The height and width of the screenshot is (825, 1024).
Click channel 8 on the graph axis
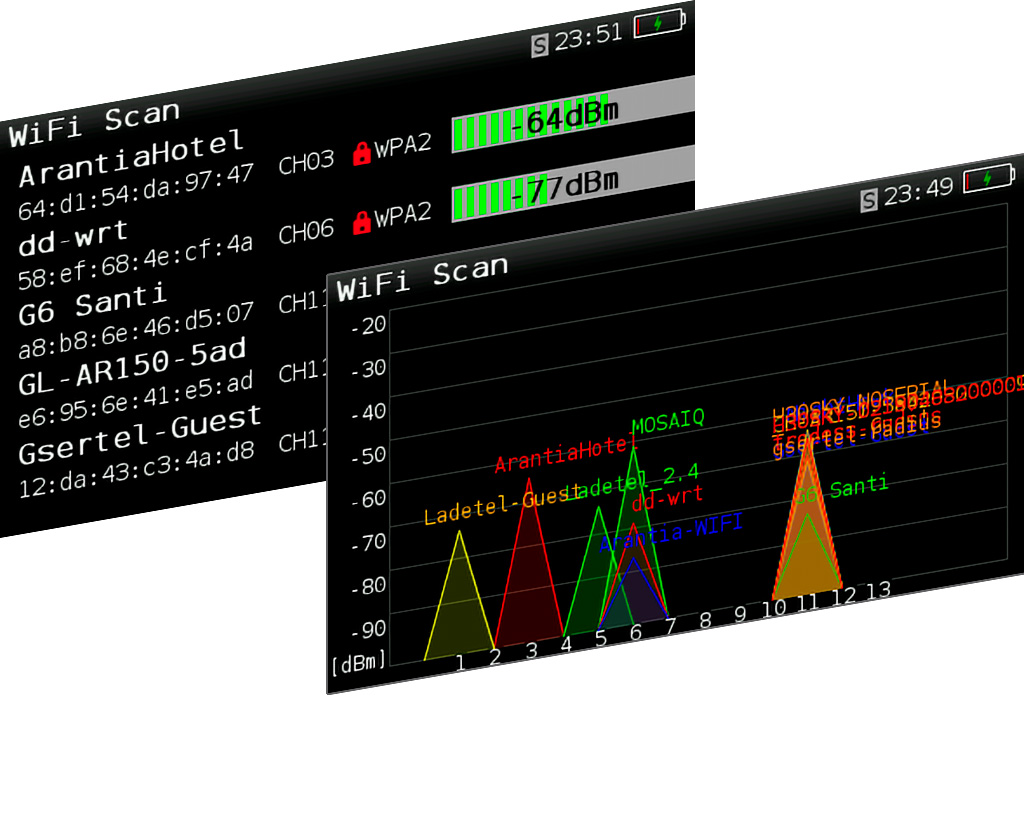coord(705,620)
